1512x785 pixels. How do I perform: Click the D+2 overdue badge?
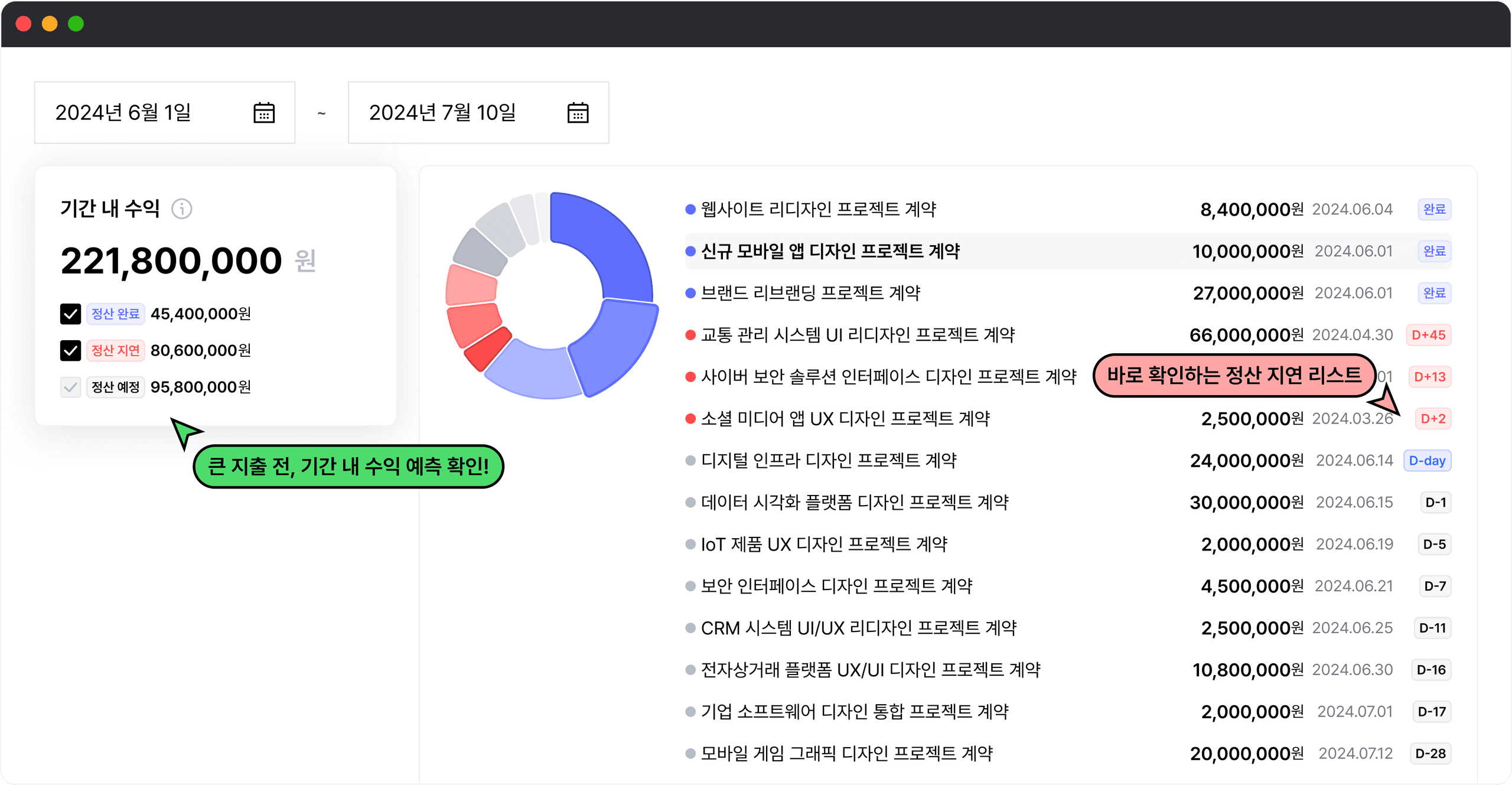(x=1433, y=419)
